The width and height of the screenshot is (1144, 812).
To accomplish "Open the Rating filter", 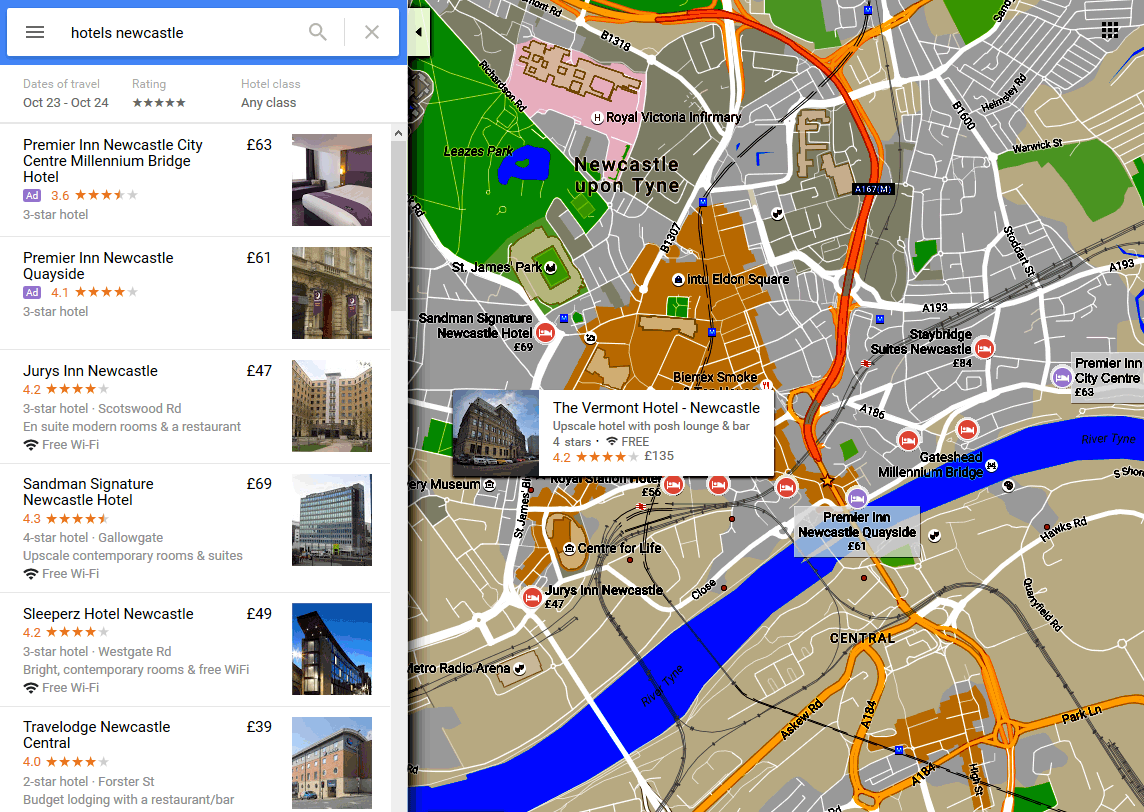I will coord(159,93).
